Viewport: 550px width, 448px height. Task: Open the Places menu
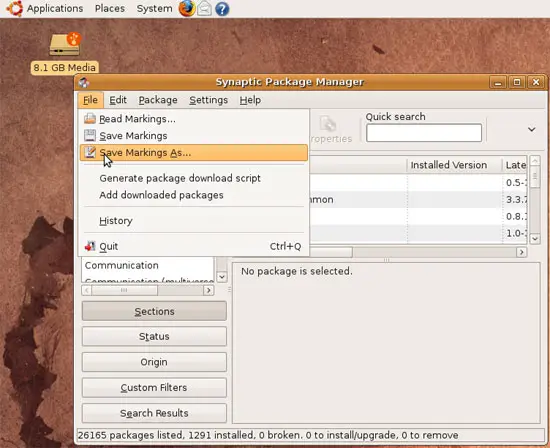pyautogui.click(x=110, y=8)
